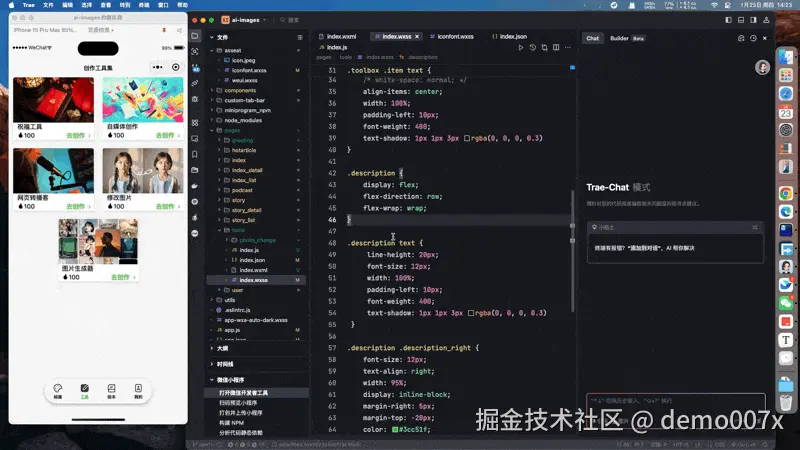800x450 pixels.
Task: Click the Docker whale icon in the activity bar
Action: click(195, 186)
